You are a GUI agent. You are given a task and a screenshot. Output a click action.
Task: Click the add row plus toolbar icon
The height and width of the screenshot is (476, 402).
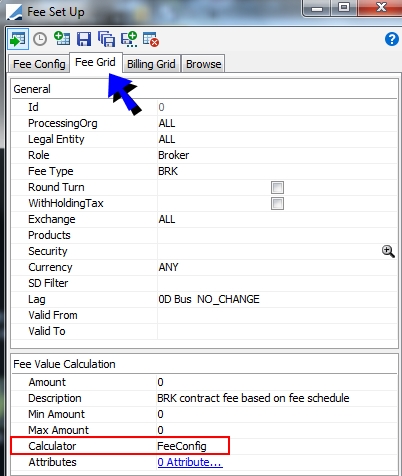point(129,39)
